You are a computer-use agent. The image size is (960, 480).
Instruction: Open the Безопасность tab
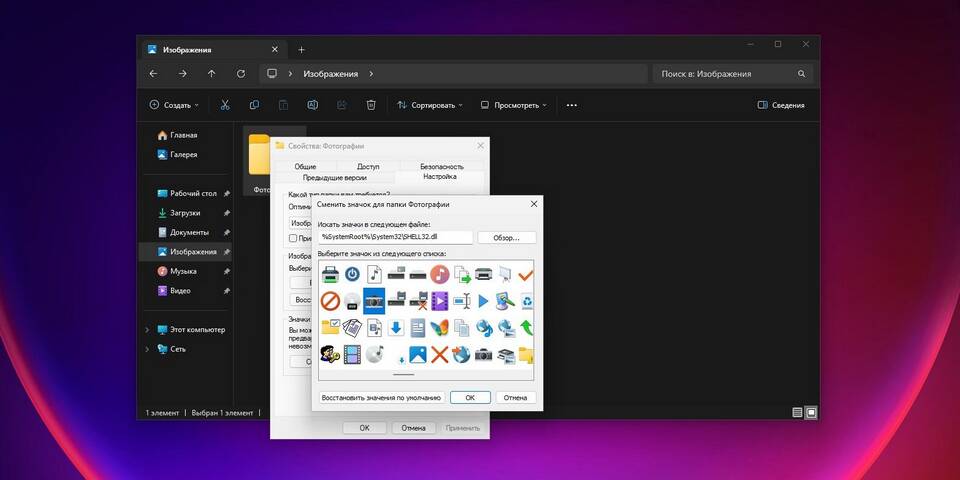coord(441,166)
